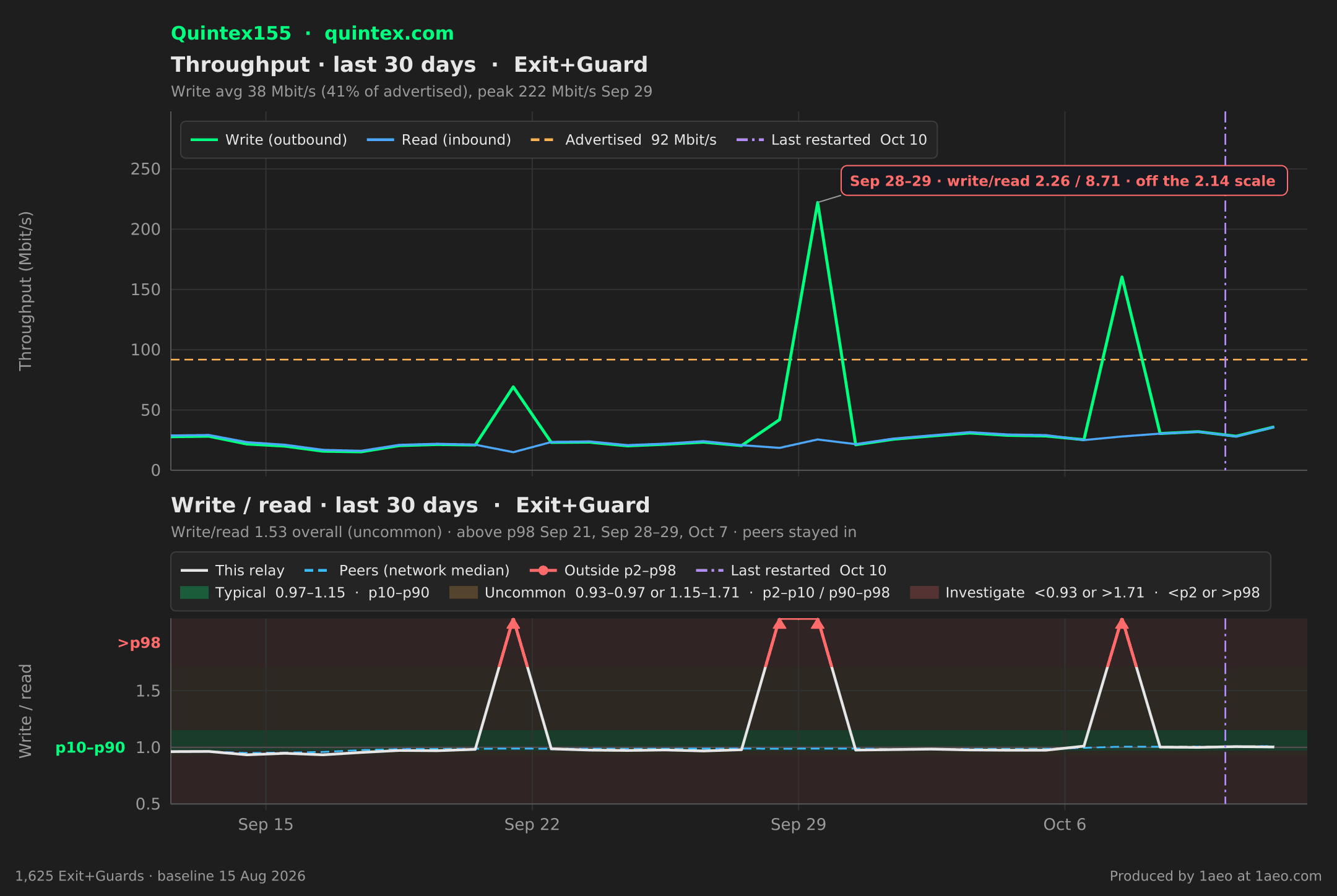
Task: Click Last restarted Oct 10 in throughput legend
Action: 831,140
